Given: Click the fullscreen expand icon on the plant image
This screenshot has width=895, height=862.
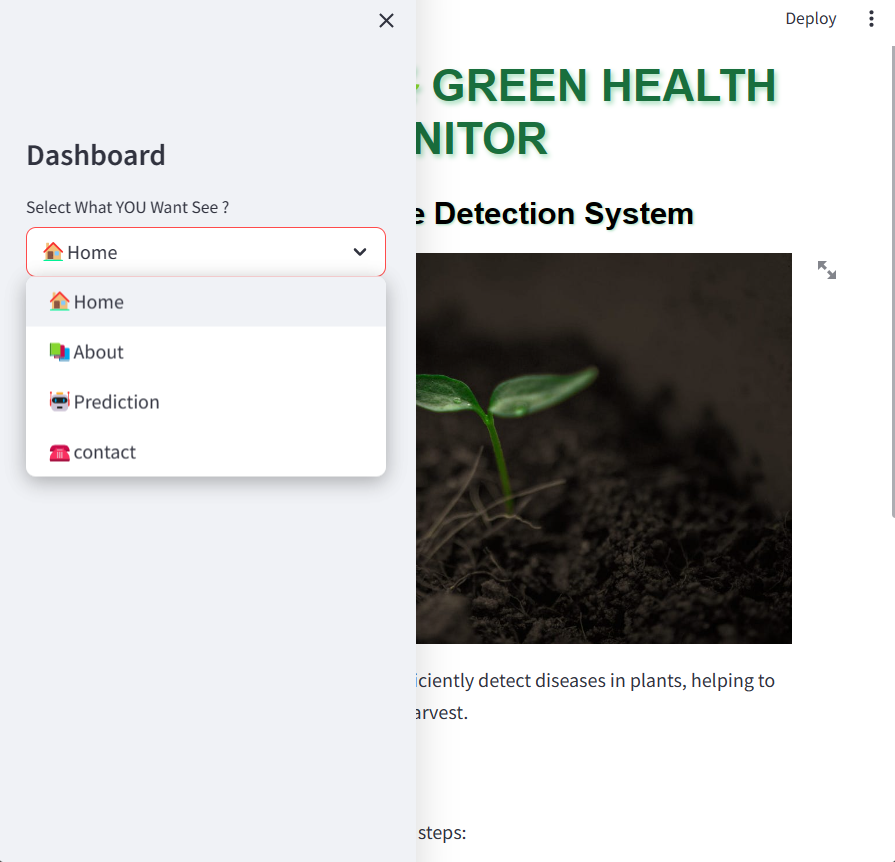Looking at the screenshot, I should pyautogui.click(x=825, y=269).
